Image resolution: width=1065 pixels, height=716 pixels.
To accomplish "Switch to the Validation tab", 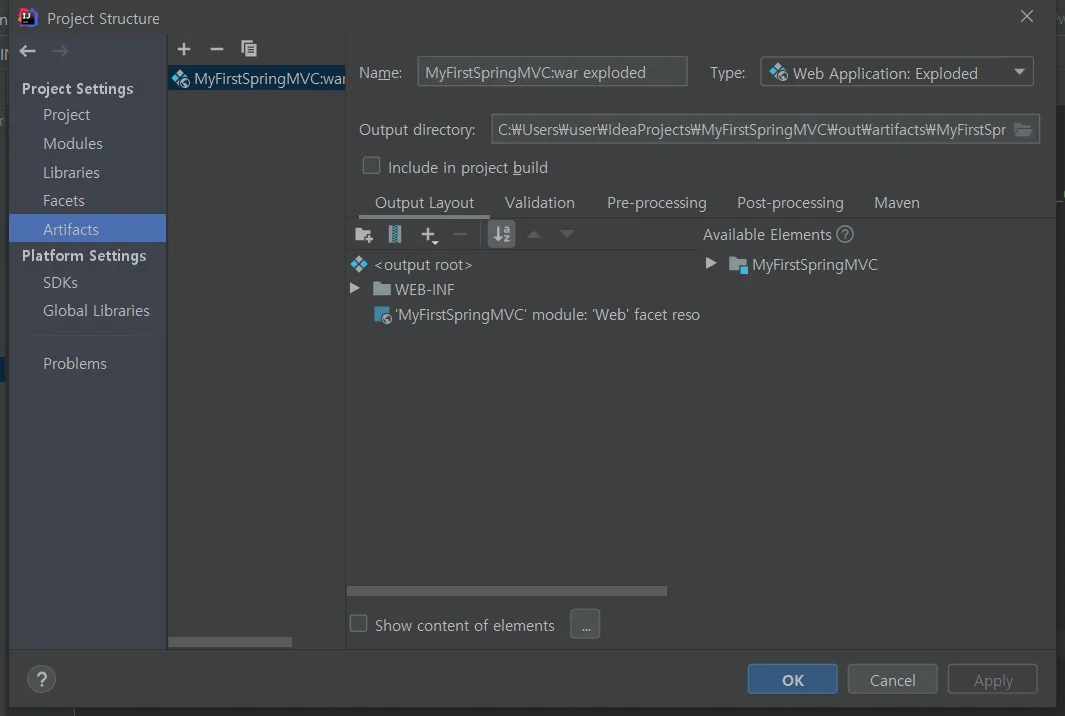I will pyautogui.click(x=539, y=203).
